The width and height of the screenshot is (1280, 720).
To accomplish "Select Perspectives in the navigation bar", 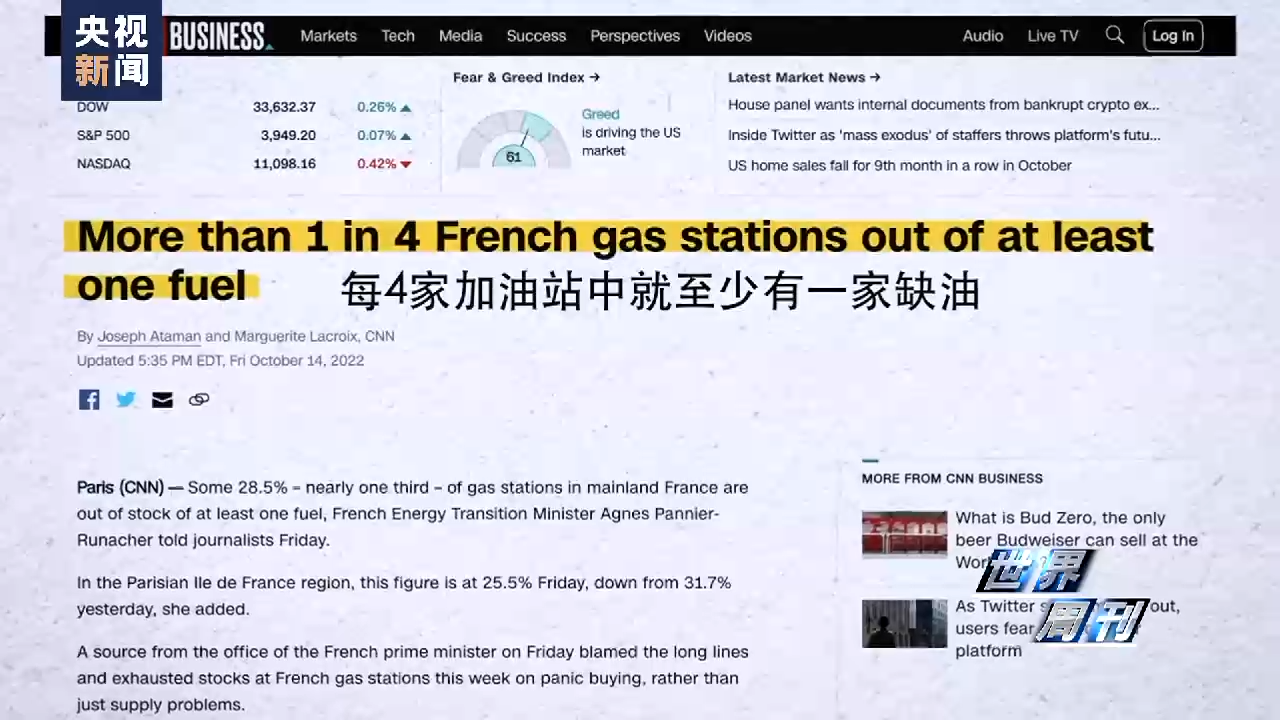I will pos(634,36).
